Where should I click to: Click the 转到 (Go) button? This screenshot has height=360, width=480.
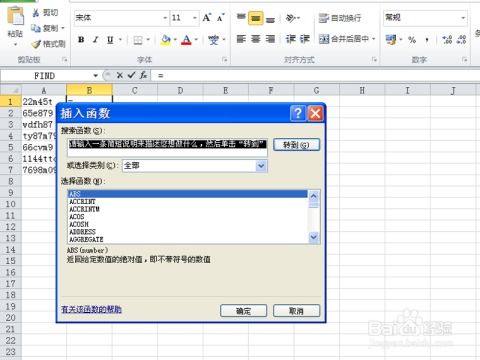tap(296, 145)
